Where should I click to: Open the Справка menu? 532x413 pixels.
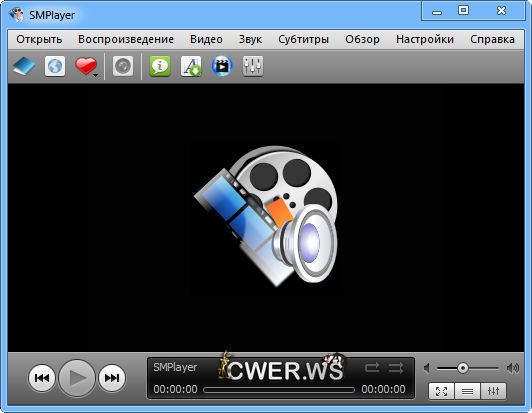pyautogui.click(x=492, y=39)
